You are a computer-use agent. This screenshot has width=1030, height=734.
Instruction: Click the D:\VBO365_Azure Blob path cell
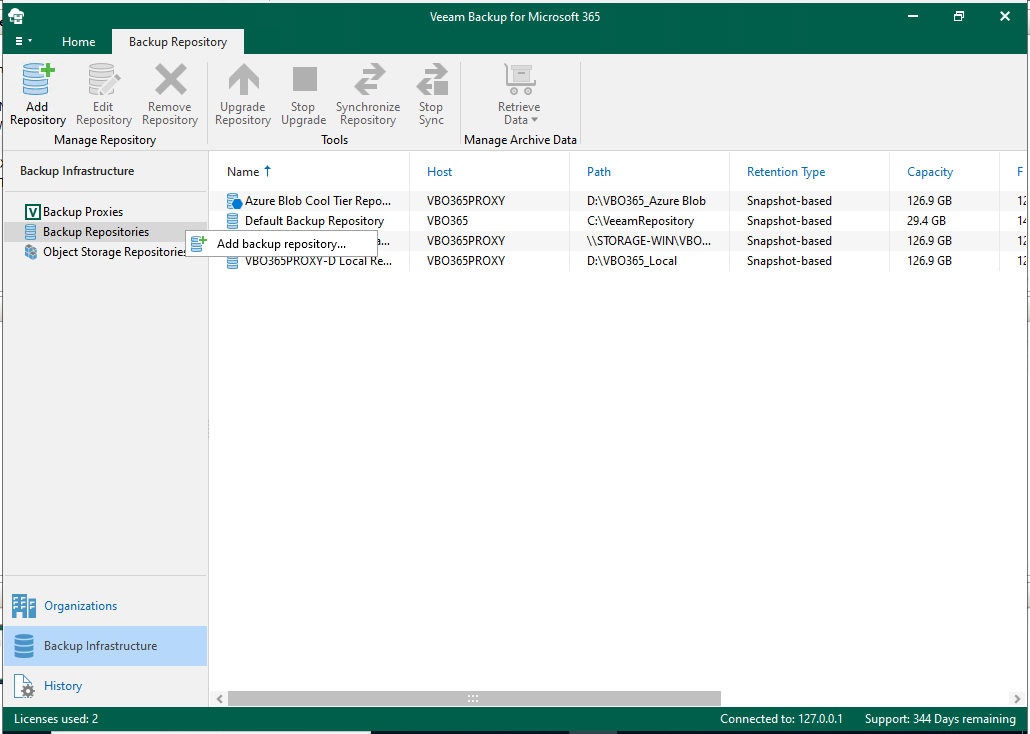646,200
